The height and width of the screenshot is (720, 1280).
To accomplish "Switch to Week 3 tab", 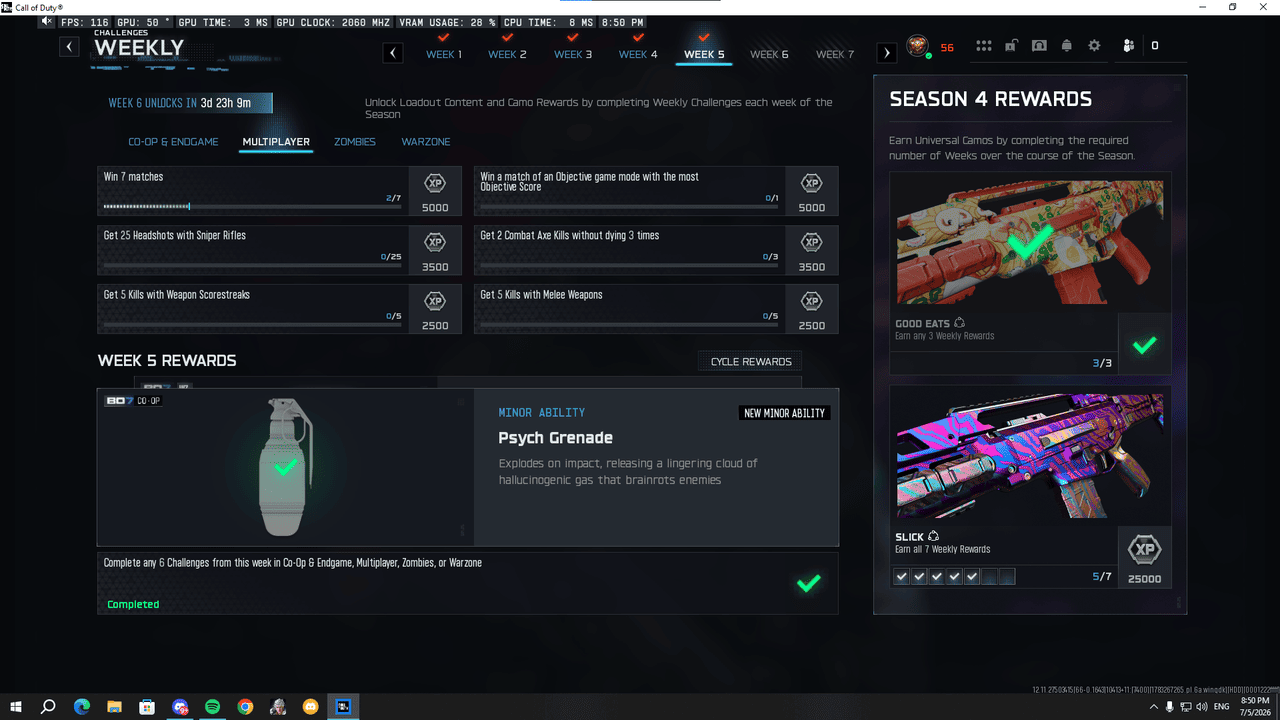I will (x=573, y=54).
